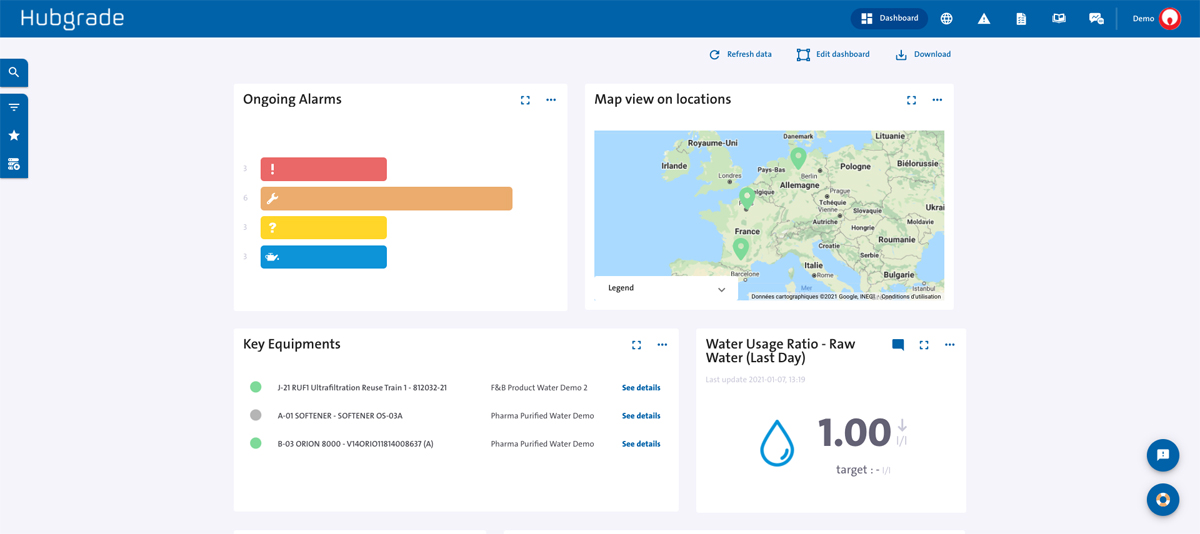Viewport: 1200px width, 534px height.
Task: Open favorites star in sidebar
Action: 14,136
